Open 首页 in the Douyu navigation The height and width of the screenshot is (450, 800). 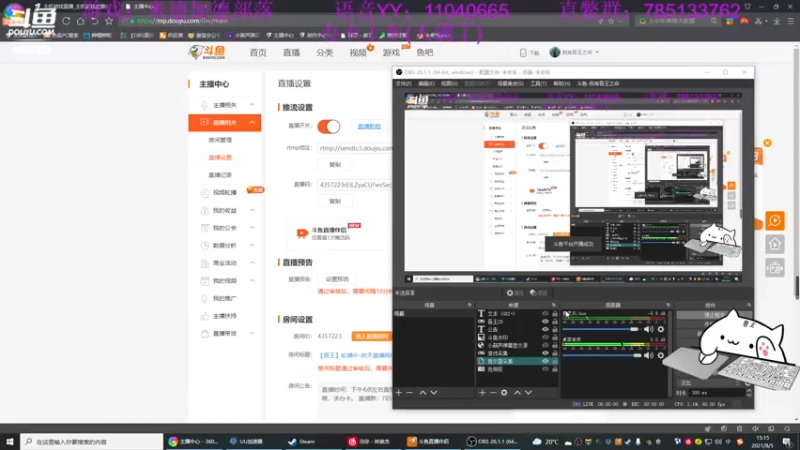[x=258, y=53]
